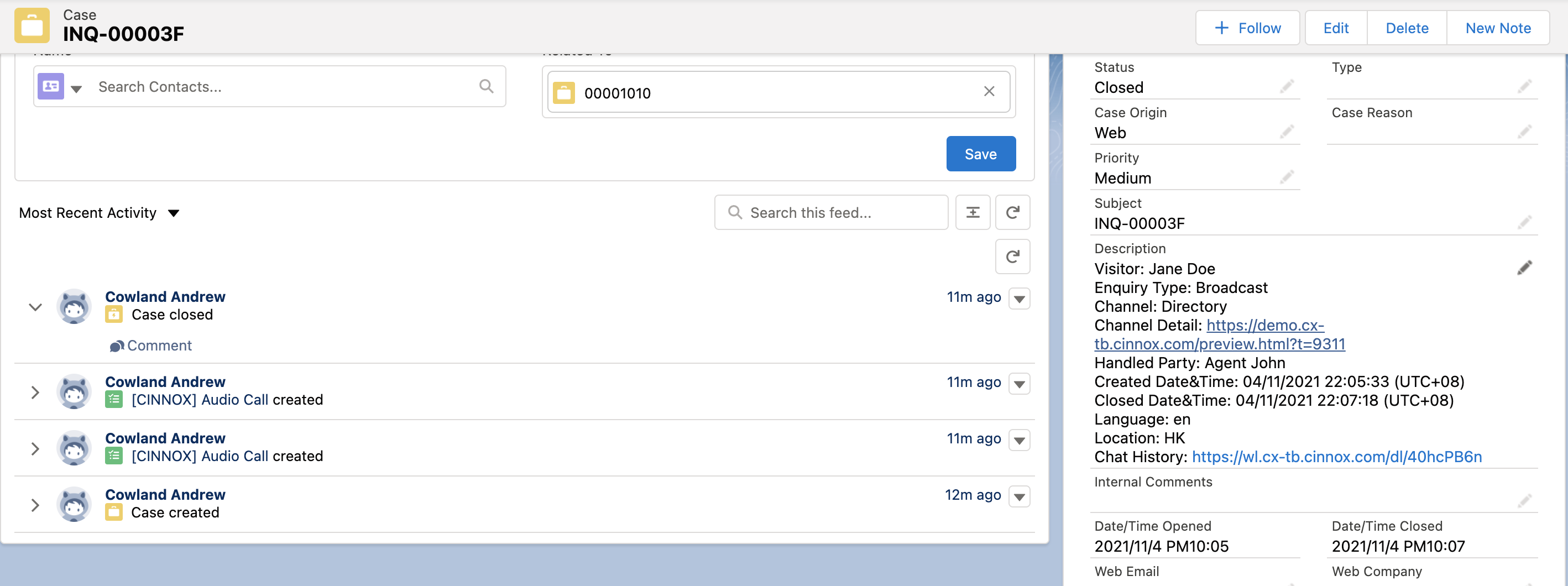Edit the Case Origin pencil icon

(x=1286, y=132)
